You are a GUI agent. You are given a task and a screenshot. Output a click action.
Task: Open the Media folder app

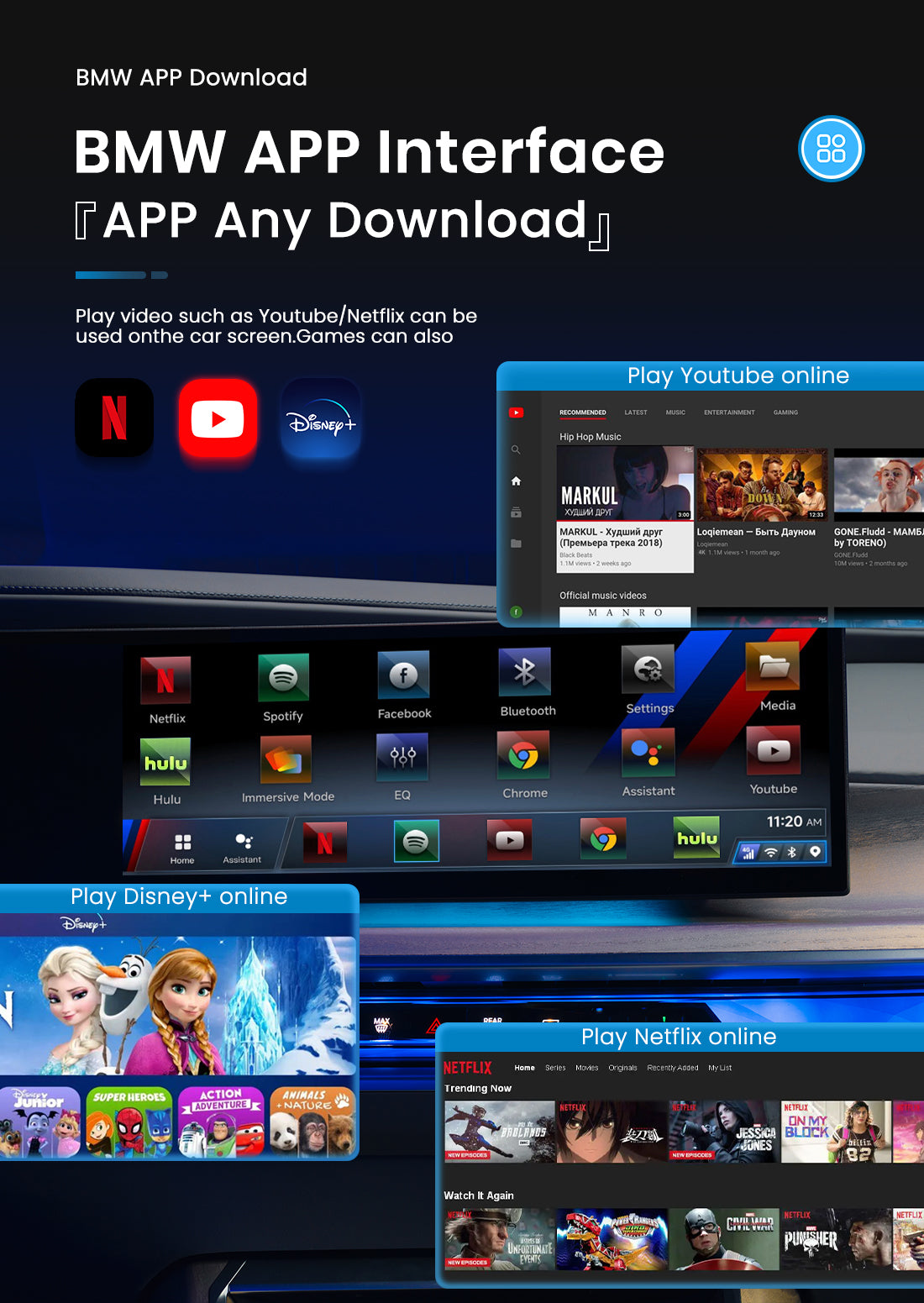tap(773, 667)
